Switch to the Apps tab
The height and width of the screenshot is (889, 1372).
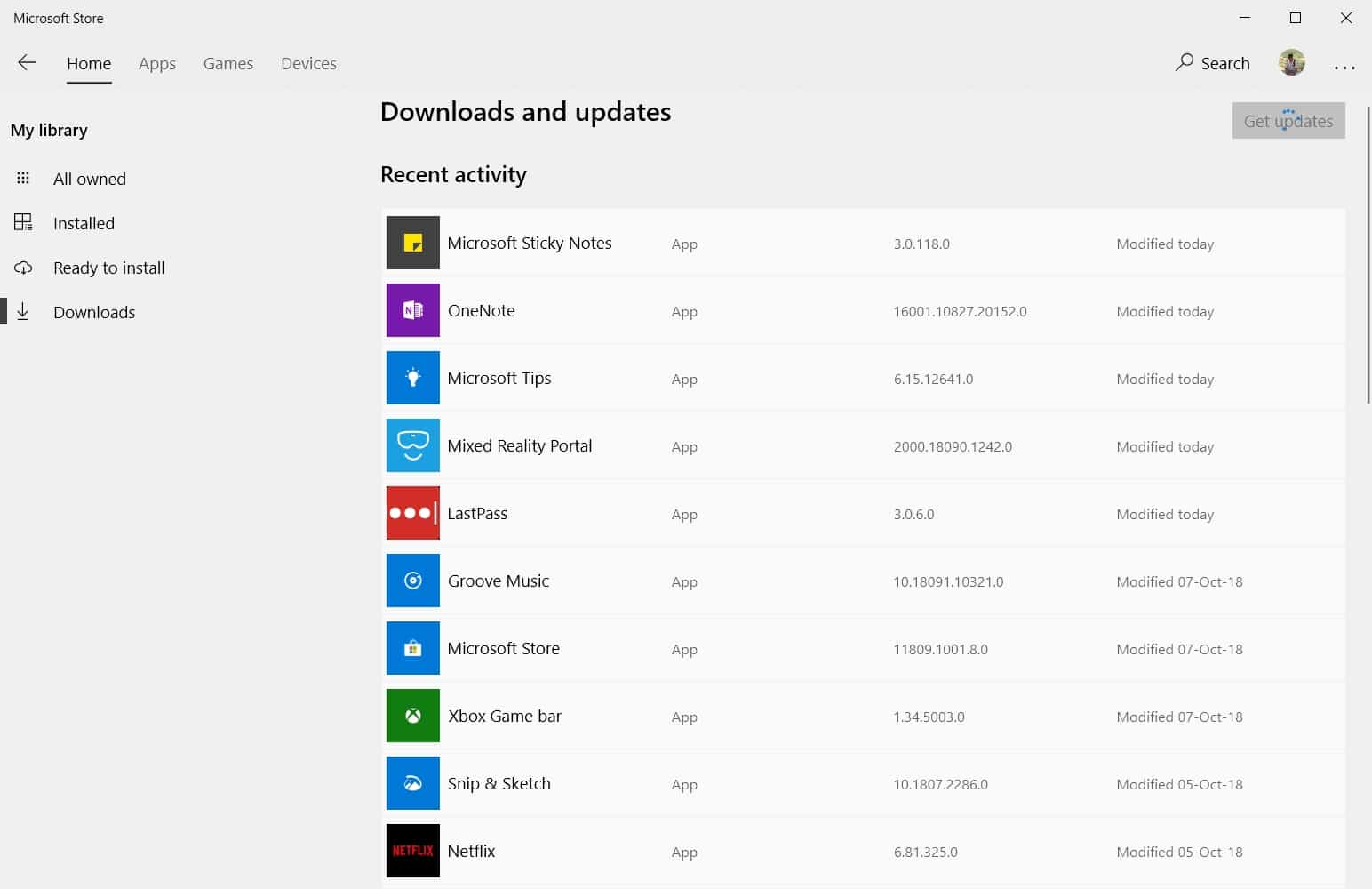[157, 63]
